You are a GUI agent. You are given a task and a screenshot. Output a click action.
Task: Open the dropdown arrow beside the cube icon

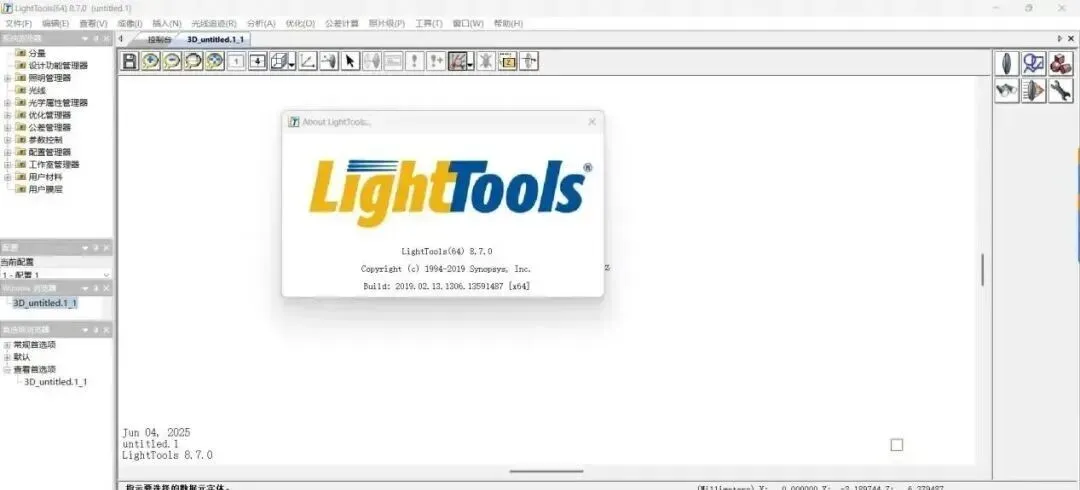[293, 64]
